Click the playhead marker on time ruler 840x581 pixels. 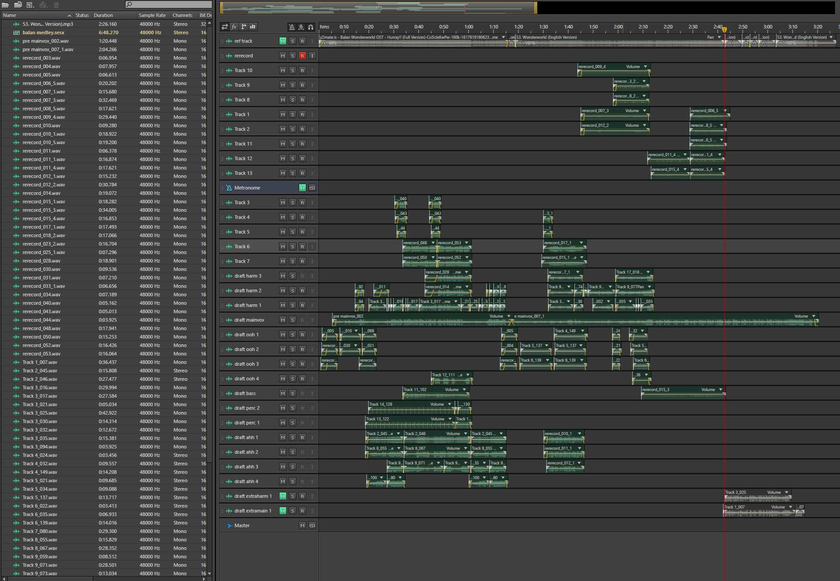point(724,29)
